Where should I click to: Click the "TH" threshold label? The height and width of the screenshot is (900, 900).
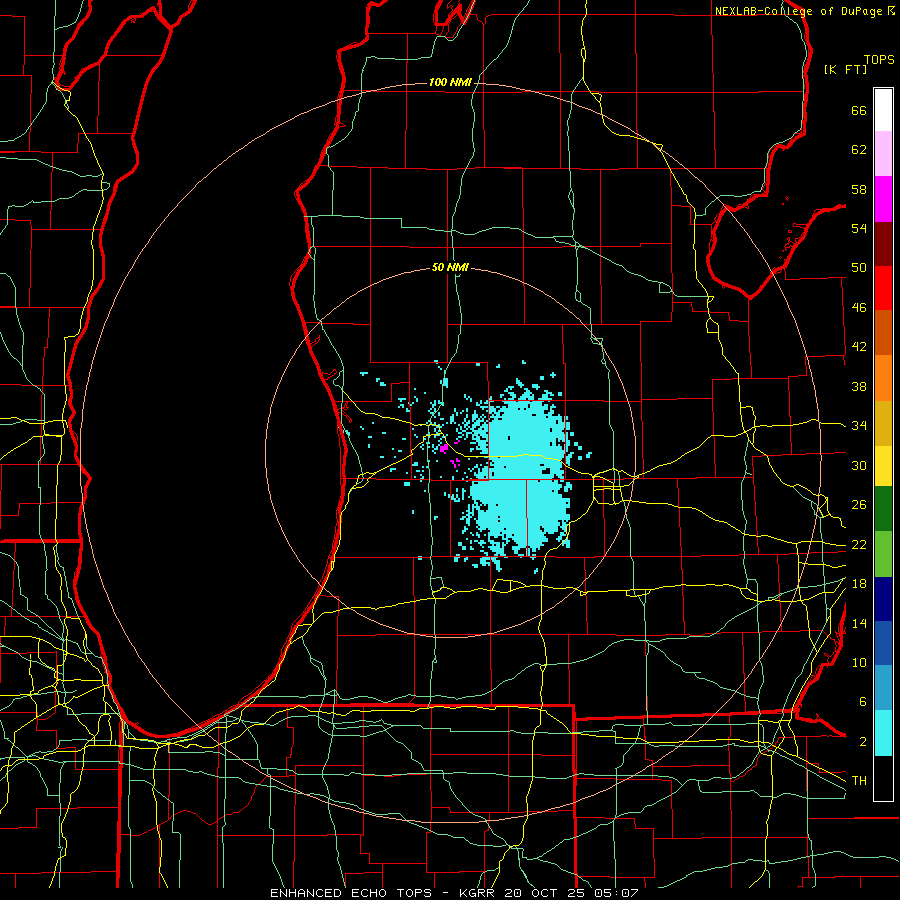pos(859,780)
